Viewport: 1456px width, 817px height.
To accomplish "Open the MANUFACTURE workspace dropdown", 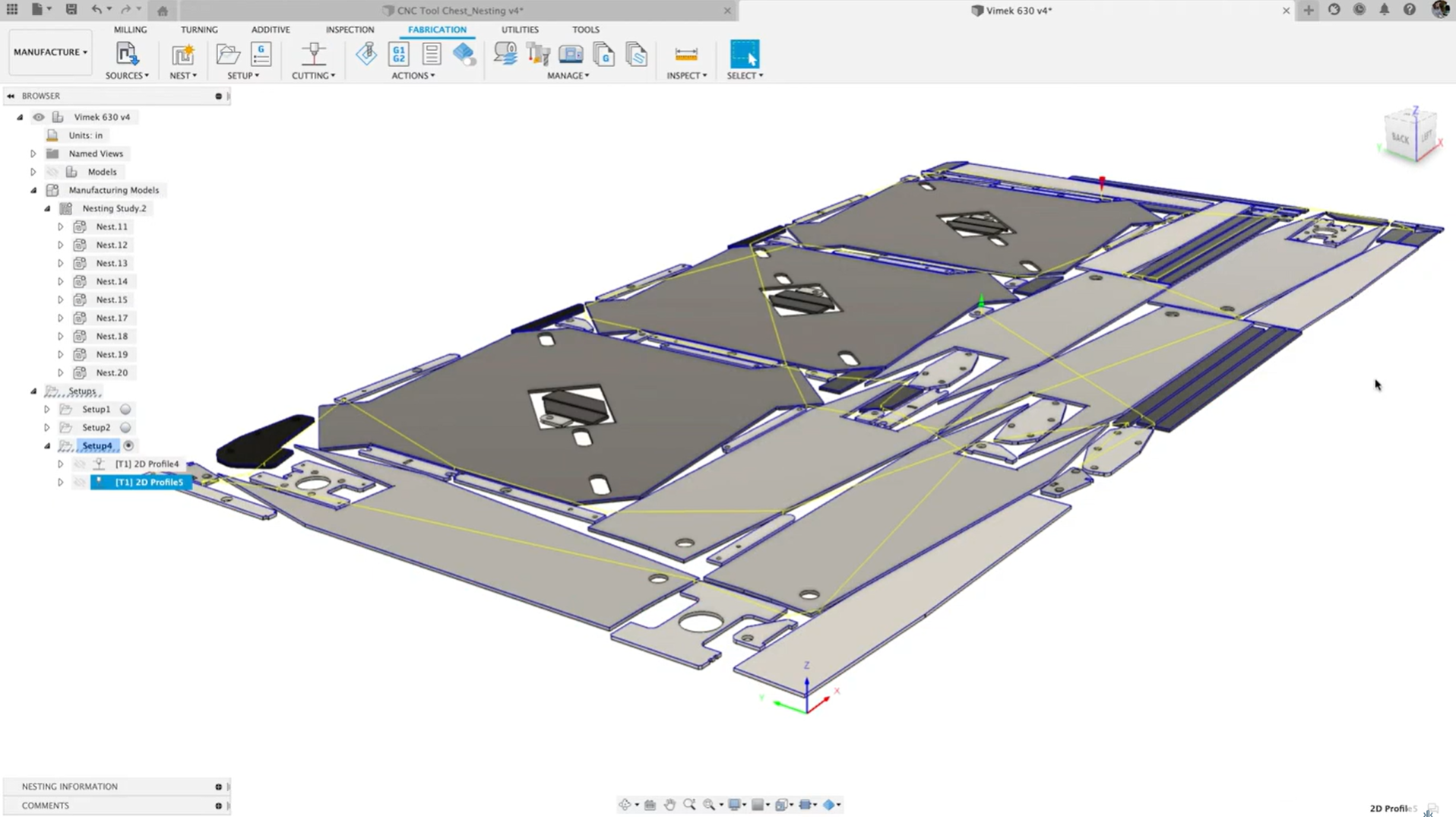I will coord(50,52).
